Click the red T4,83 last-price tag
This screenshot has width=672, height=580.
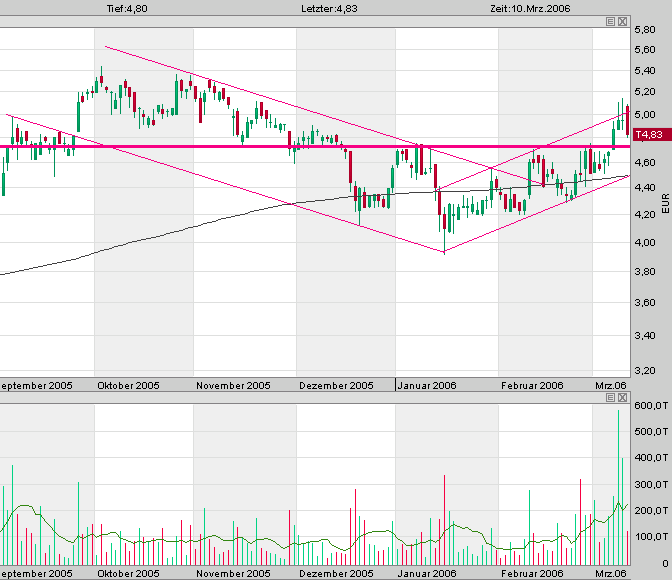coord(652,135)
